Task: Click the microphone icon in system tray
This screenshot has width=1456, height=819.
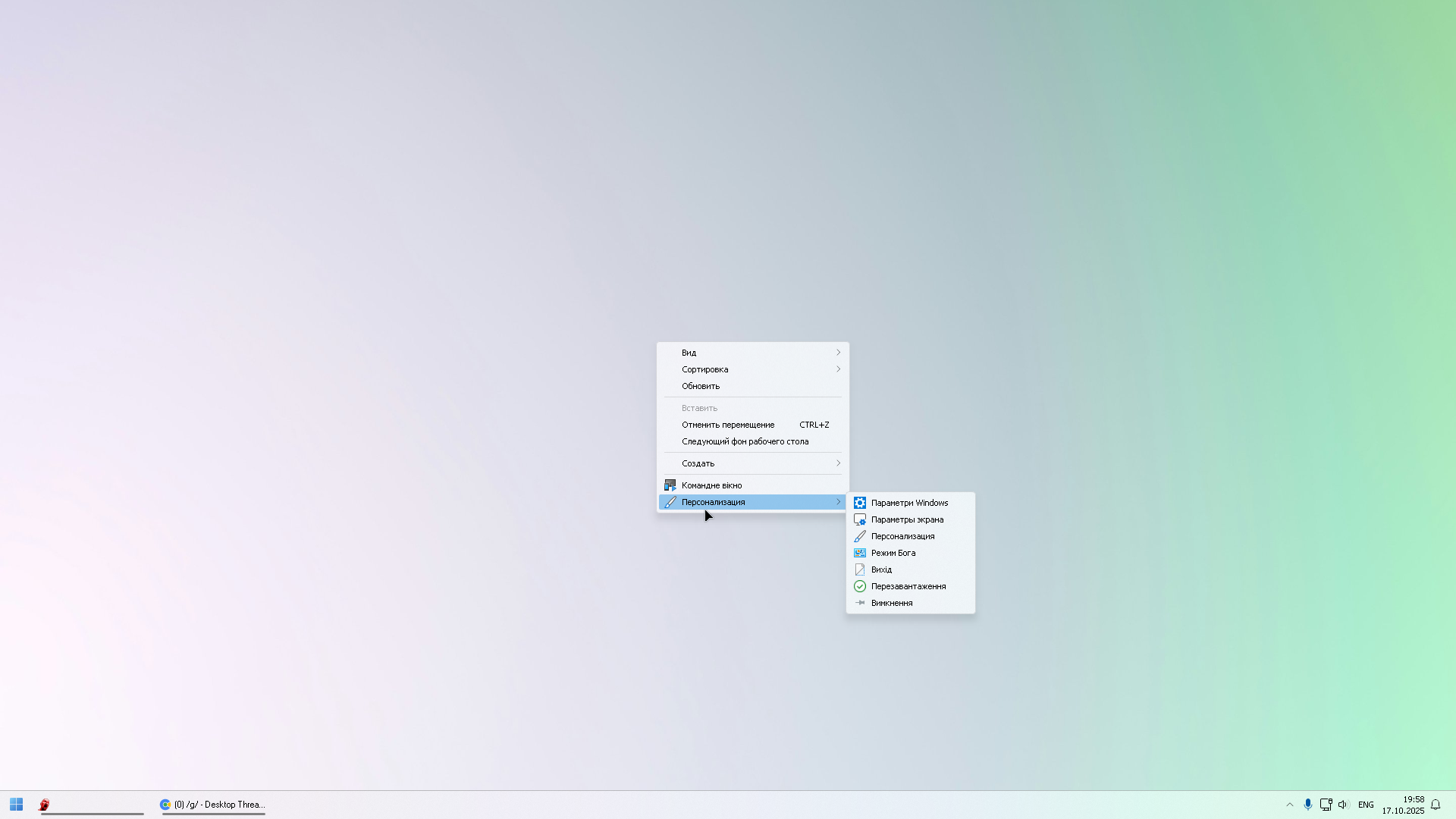Action: click(1307, 805)
